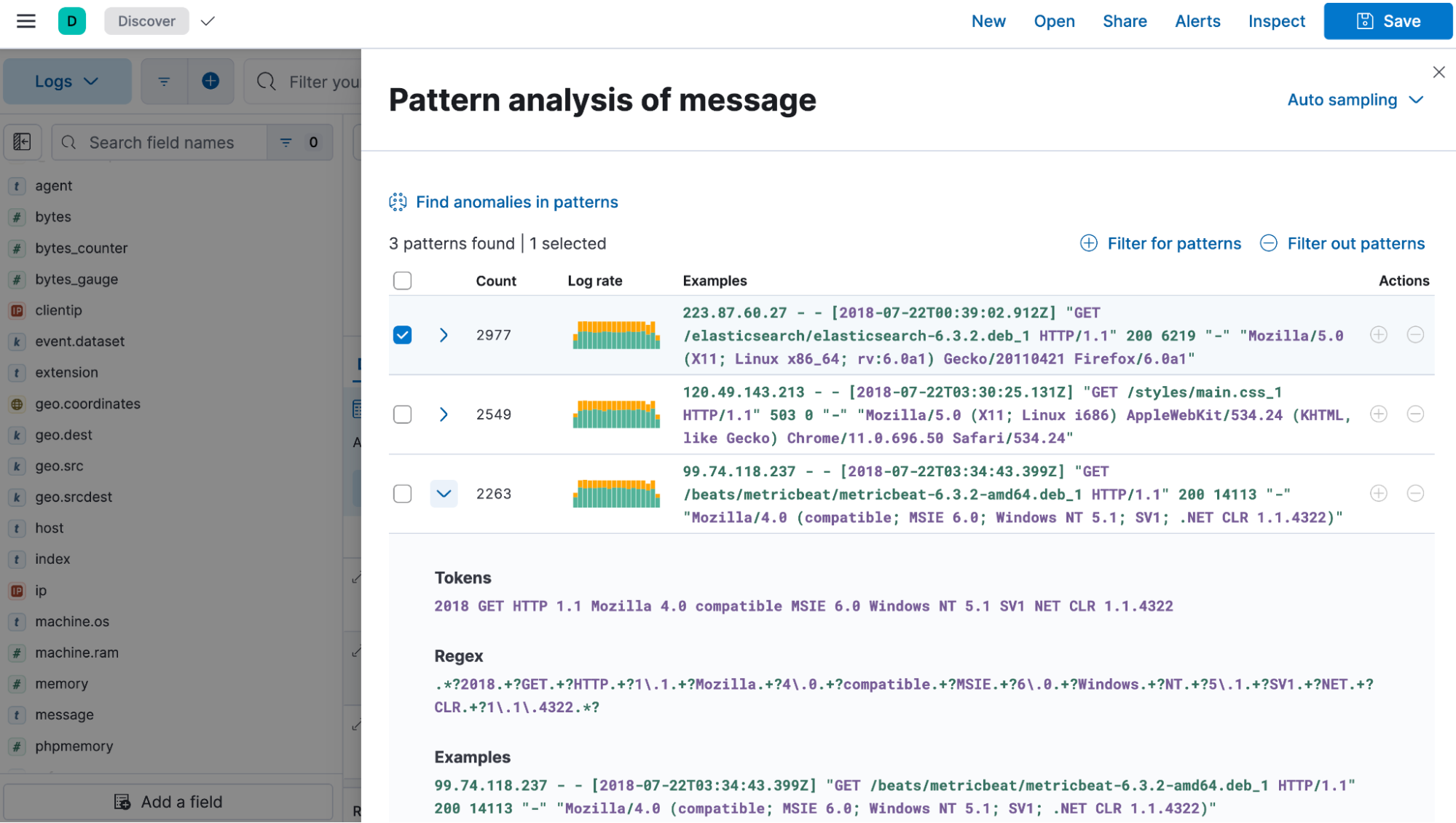Viewport: 1456px width, 823px height.
Task: Click the Share menu item
Action: (1125, 21)
